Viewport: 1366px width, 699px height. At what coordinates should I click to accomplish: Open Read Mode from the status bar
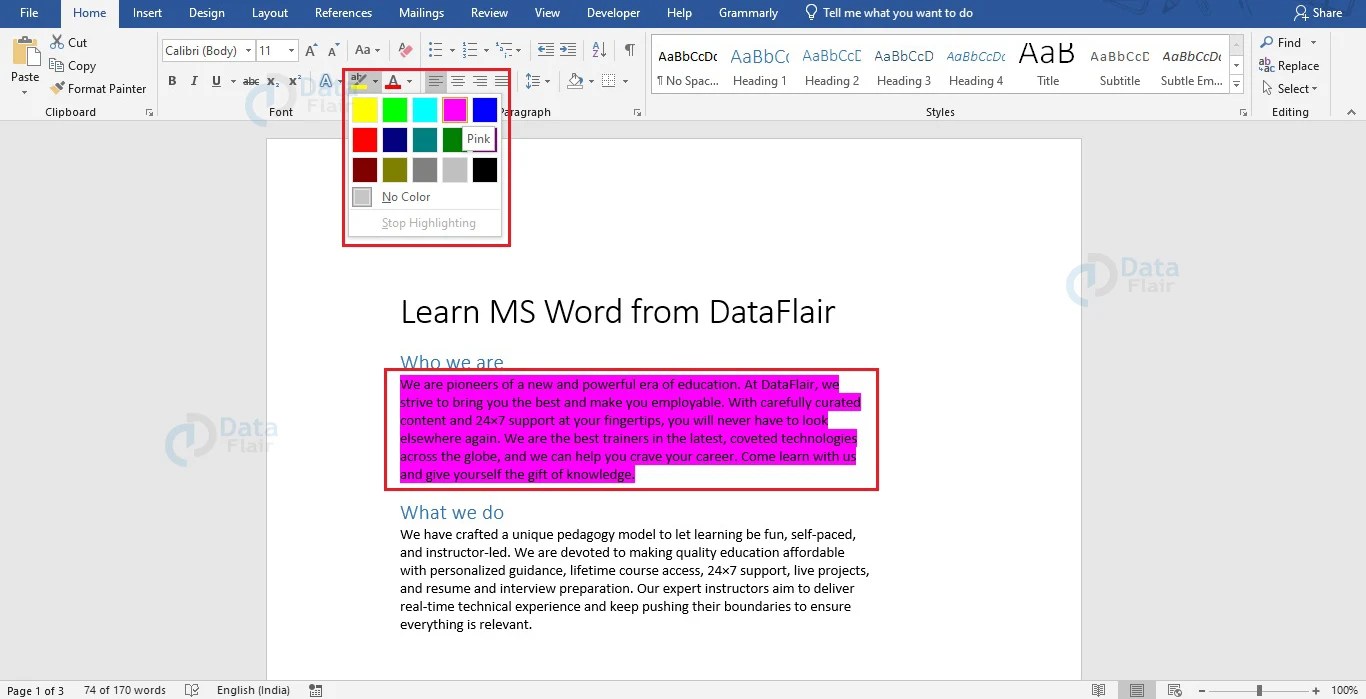point(1098,689)
